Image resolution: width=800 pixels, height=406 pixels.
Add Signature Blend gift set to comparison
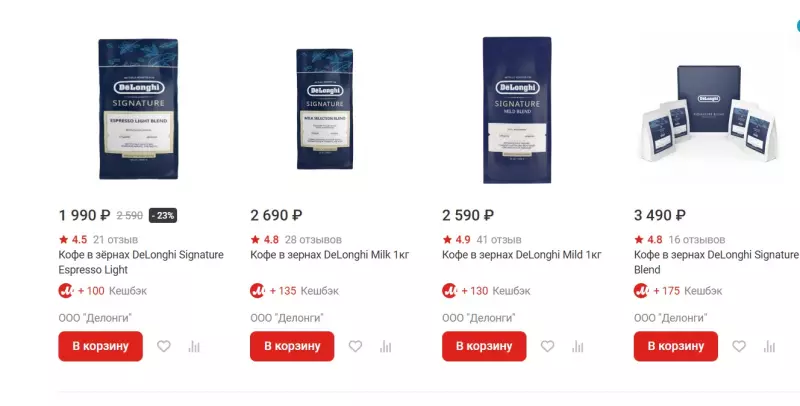tap(769, 346)
